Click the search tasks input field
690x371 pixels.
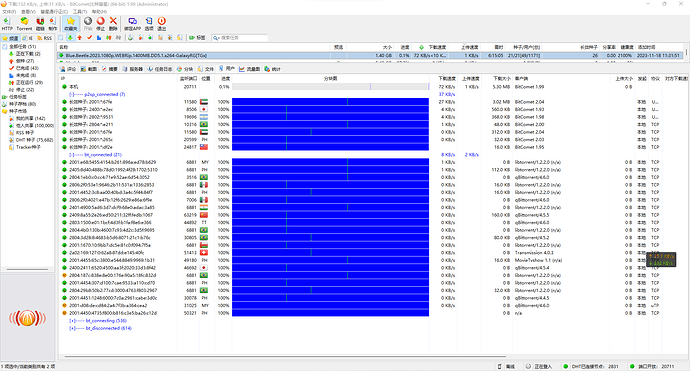(x=240, y=38)
